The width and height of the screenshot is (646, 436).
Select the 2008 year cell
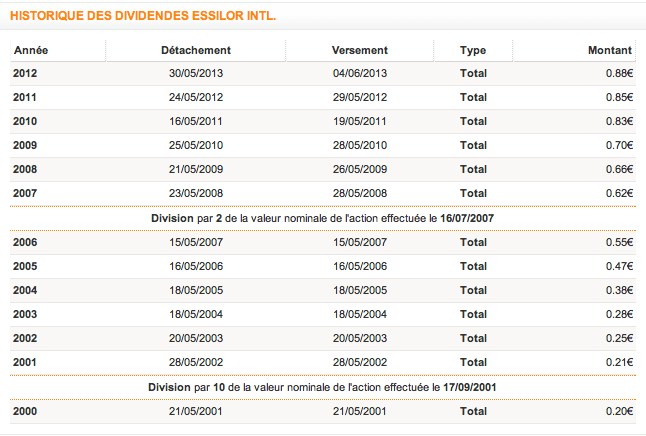(x=25, y=169)
